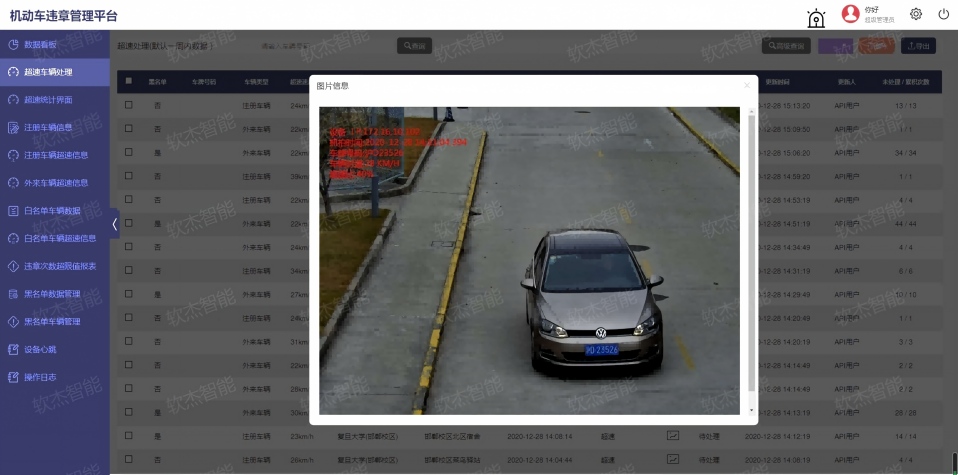Click the 更新人 column header

847,82
